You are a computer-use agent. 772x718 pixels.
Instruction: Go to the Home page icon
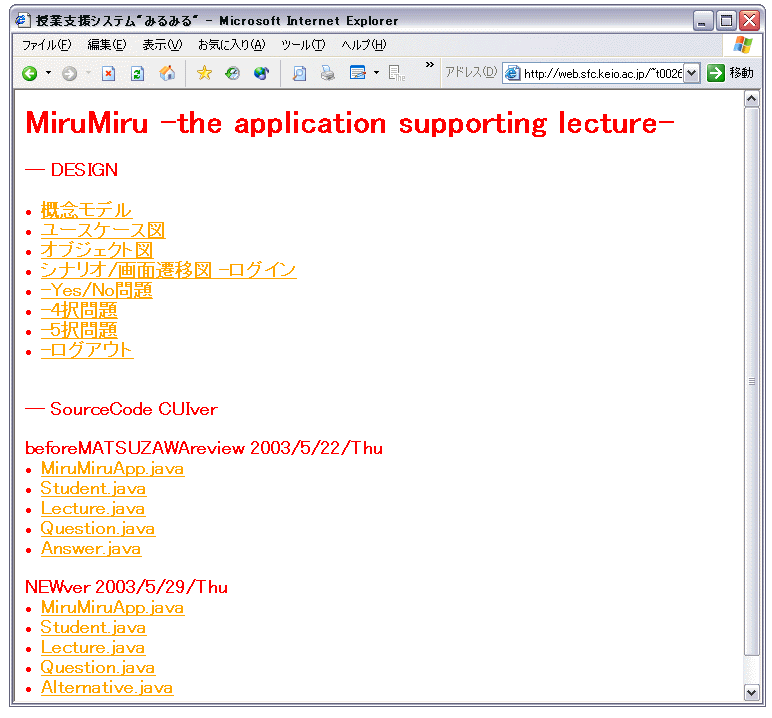pyautogui.click(x=167, y=73)
